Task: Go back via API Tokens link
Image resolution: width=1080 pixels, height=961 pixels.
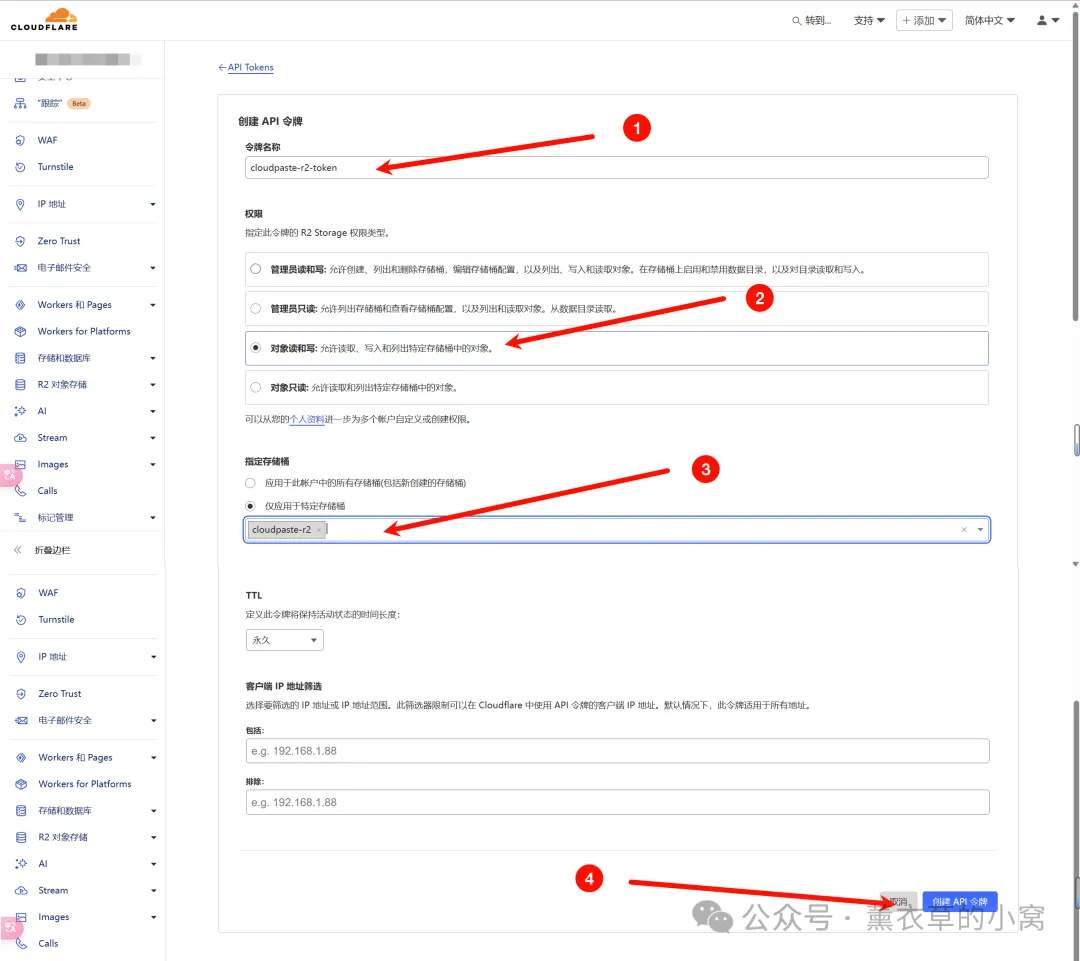Action: point(246,67)
